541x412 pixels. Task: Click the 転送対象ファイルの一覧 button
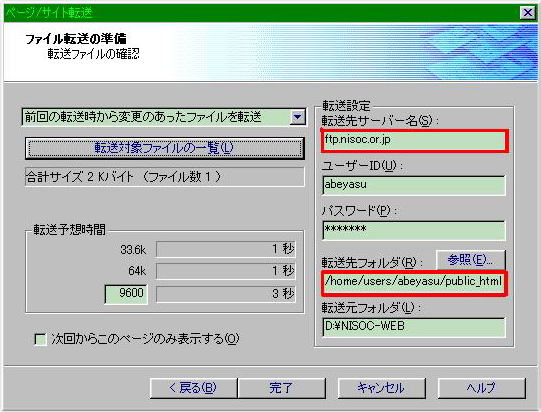pos(165,148)
